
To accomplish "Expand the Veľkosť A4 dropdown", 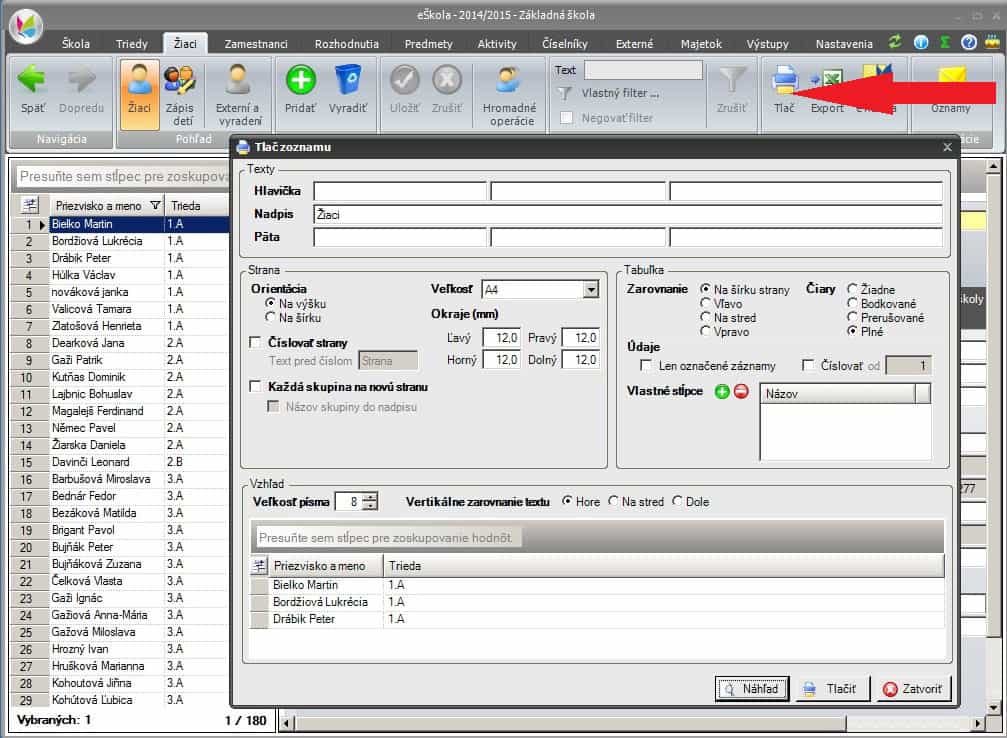I will pyautogui.click(x=591, y=289).
